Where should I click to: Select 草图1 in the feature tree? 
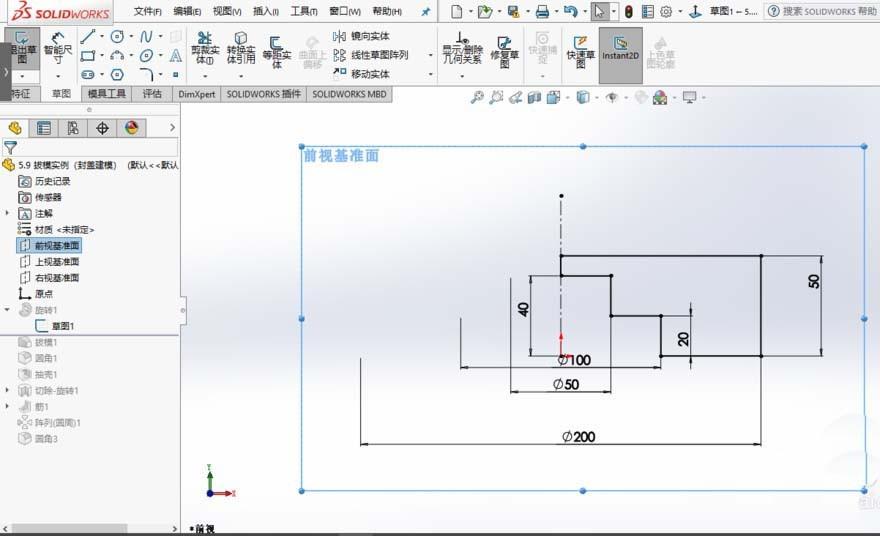click(55, 326)
